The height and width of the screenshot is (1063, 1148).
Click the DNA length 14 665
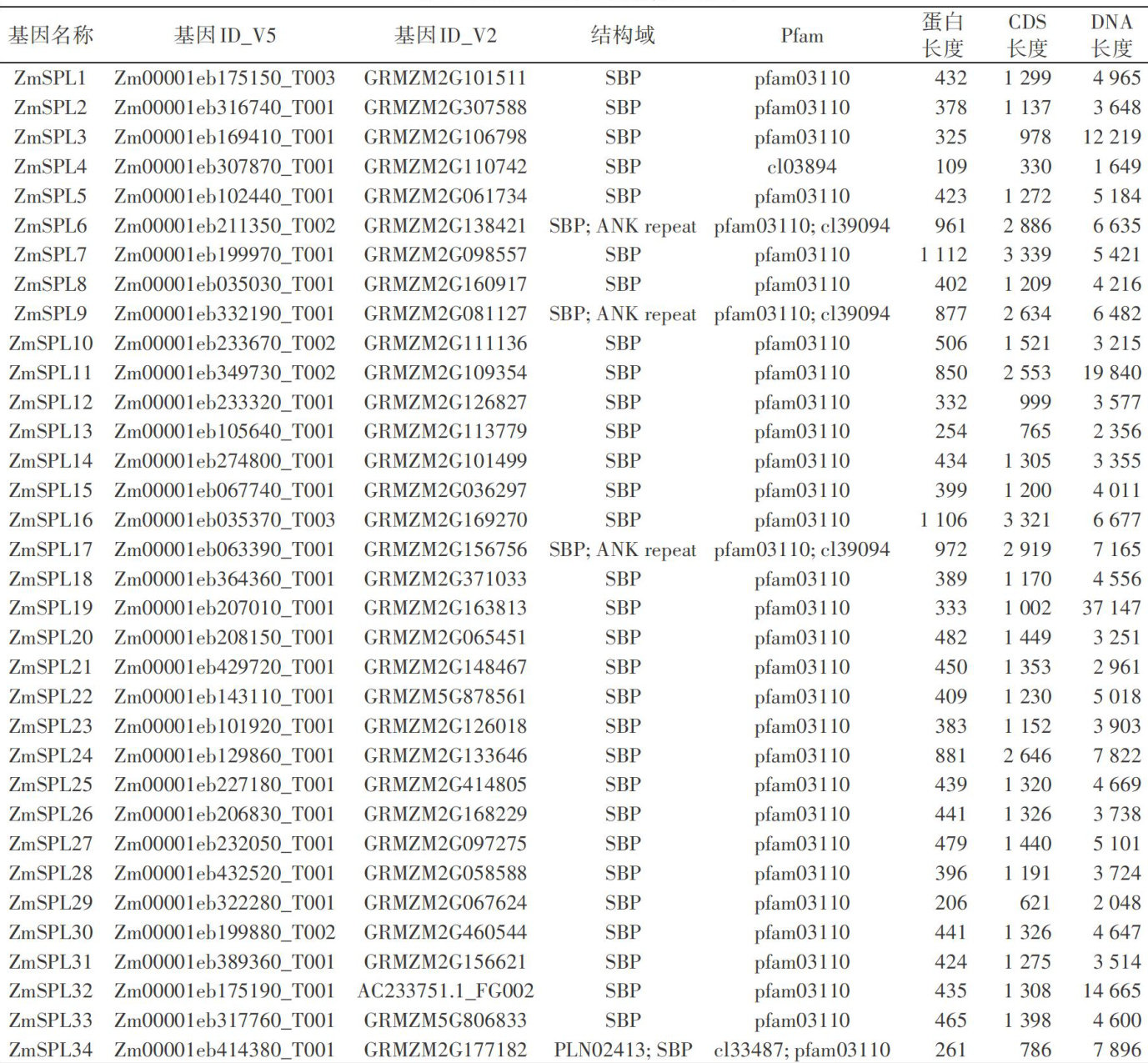tap(1112, 991)
